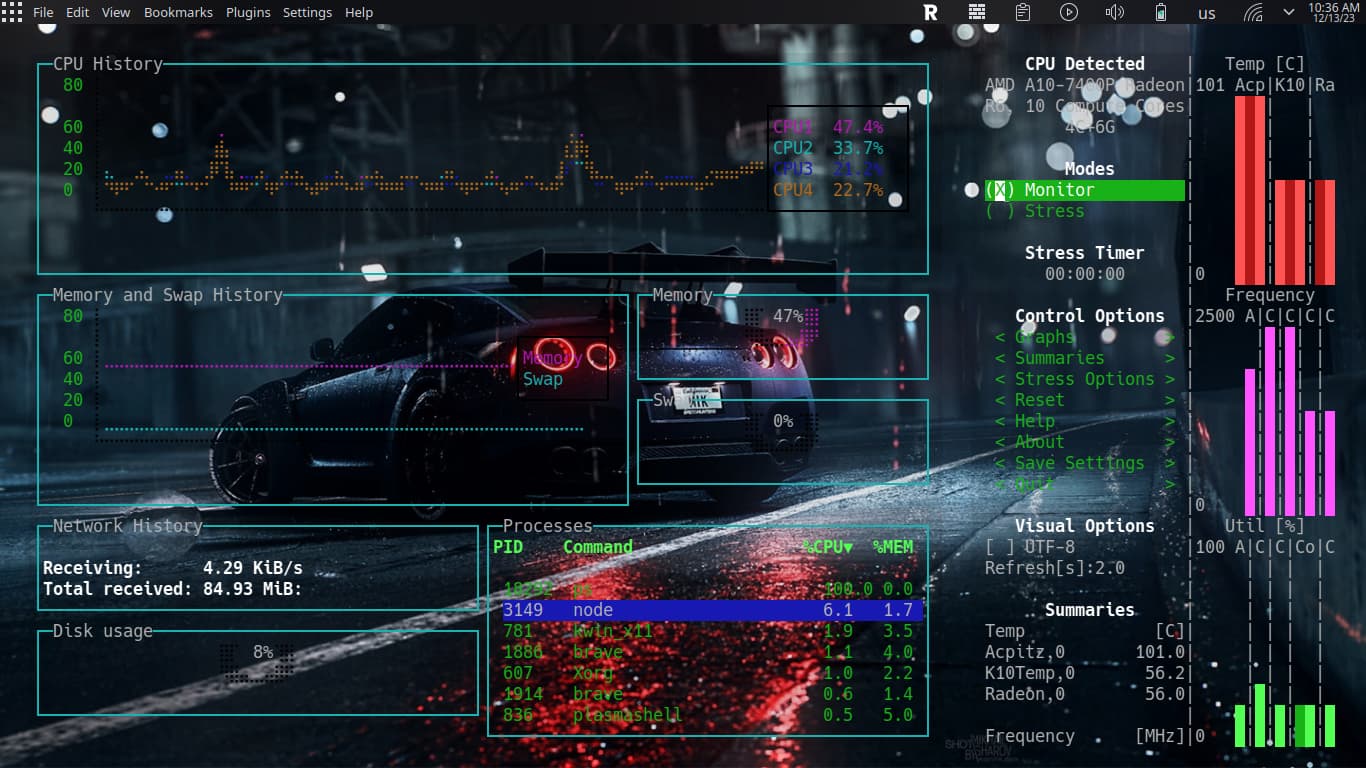The width and height of the screenshot is (1366, 768).
Task: Open the application grid launcher icon
Action: pyautogui.click(x=12, y=12)
